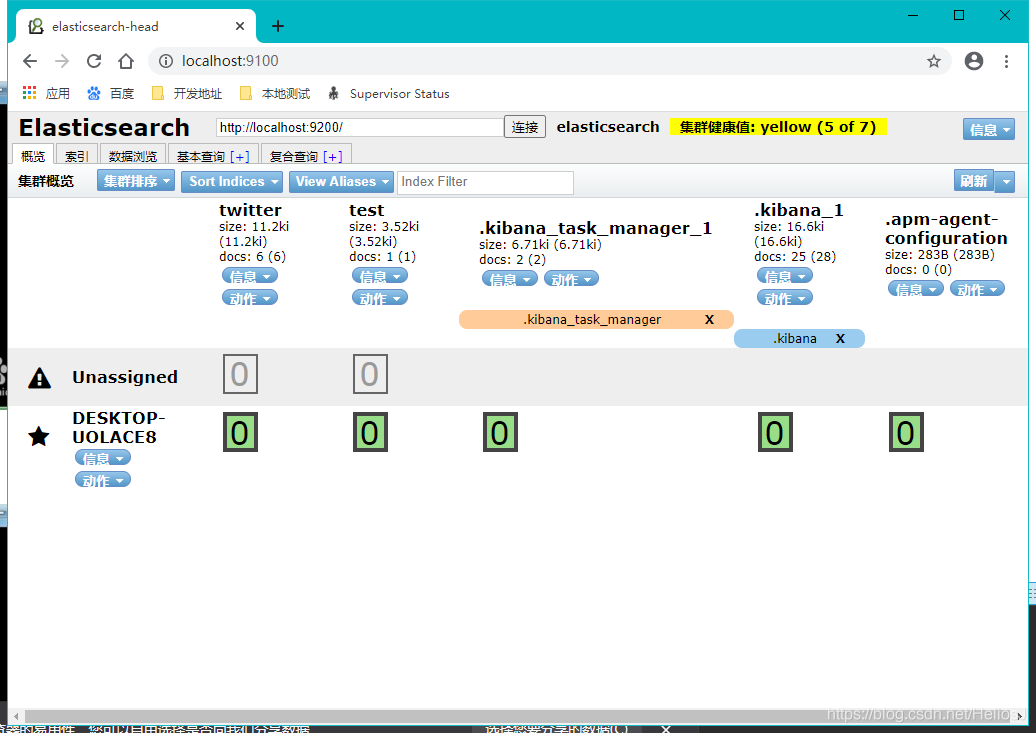Select .kibana_task_manager_1 shard 0 on node
This screenshot has width=1036, height=733.
tap(500, 432)
